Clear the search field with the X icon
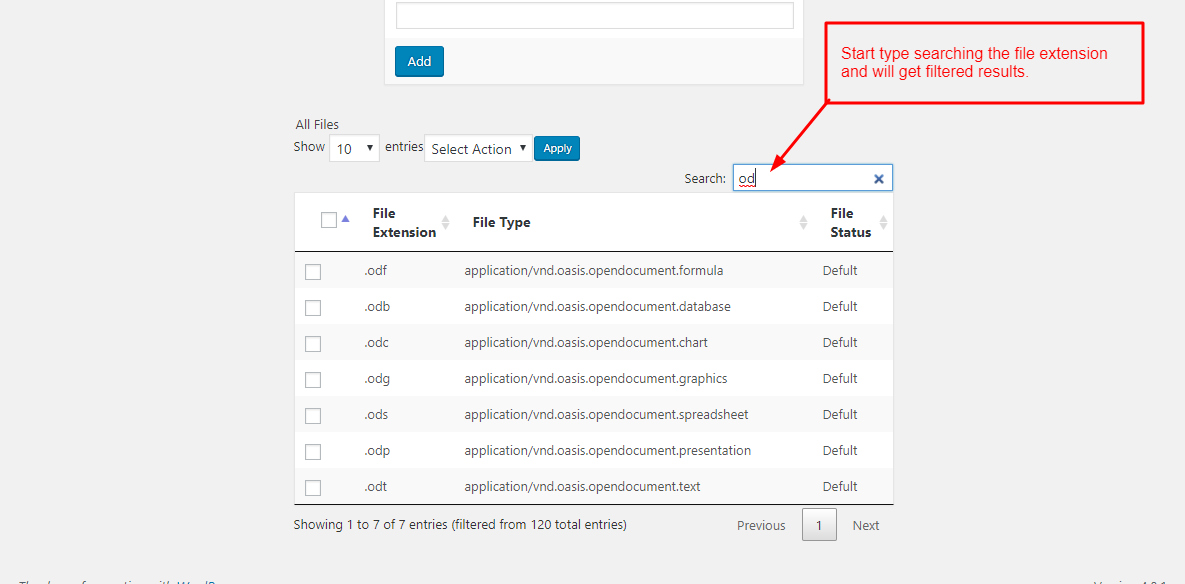 pos(878,178)
